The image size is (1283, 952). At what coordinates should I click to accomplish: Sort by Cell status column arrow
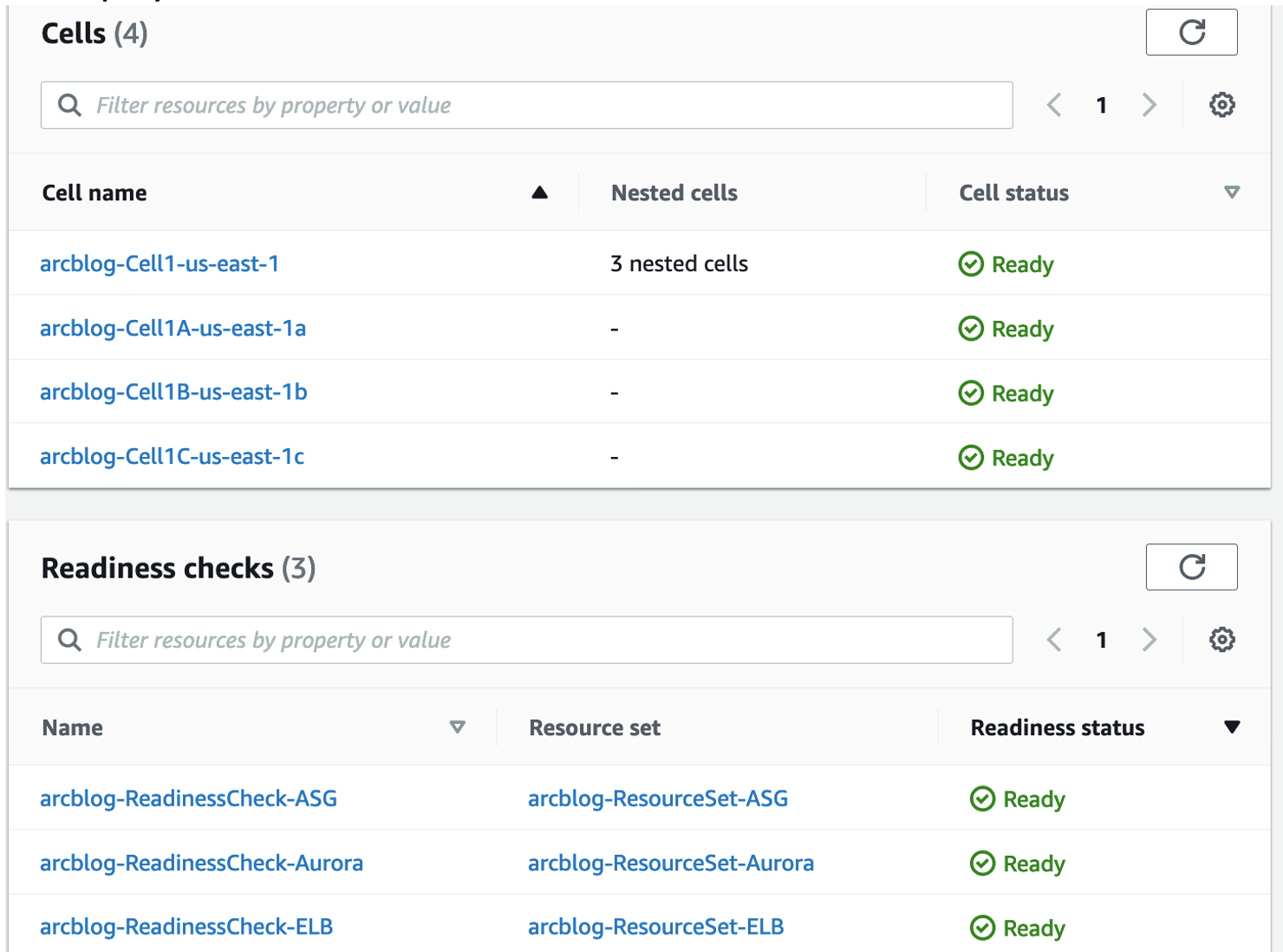coord(1231,192)
